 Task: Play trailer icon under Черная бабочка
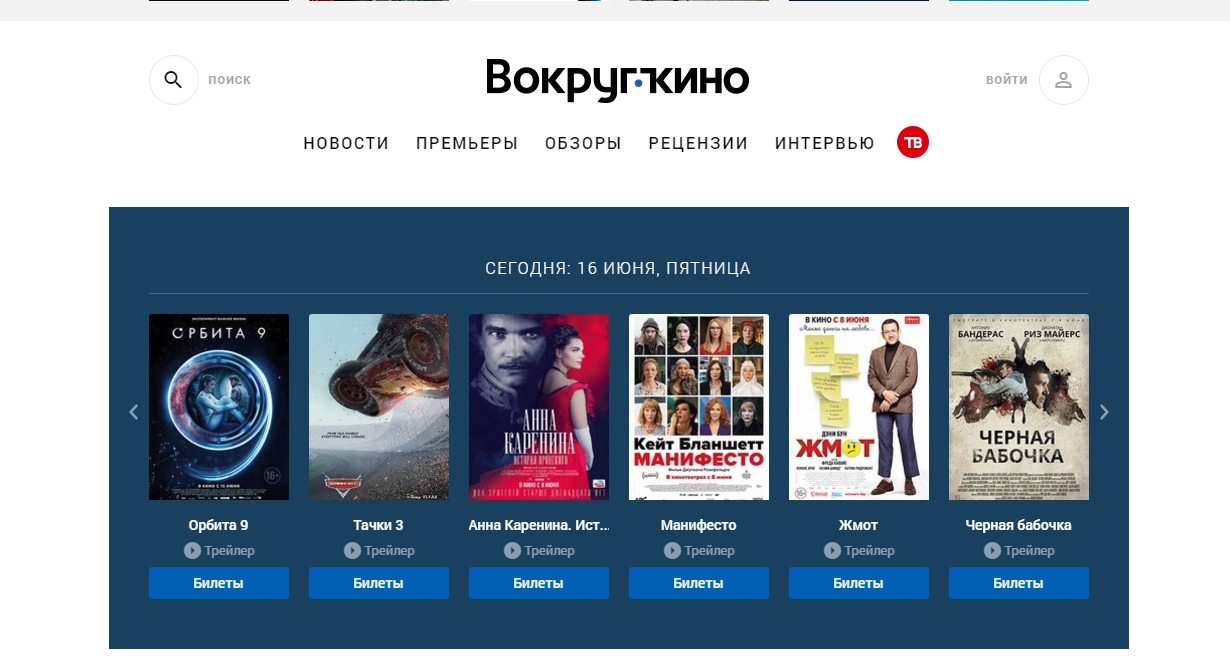992,551
